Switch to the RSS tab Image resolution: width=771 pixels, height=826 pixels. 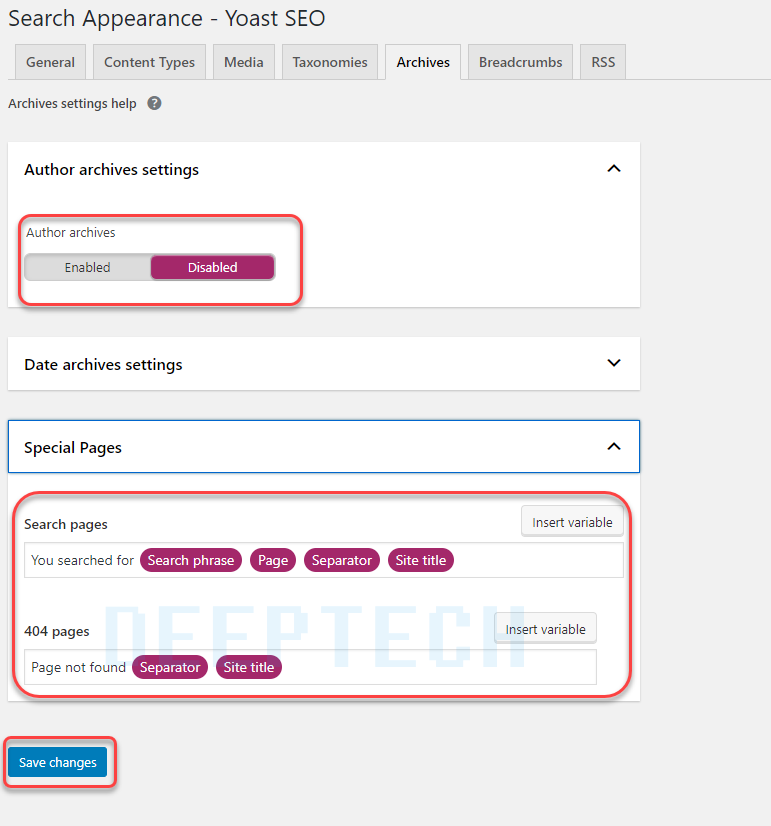pyautogui.click(x=603, y=62)
